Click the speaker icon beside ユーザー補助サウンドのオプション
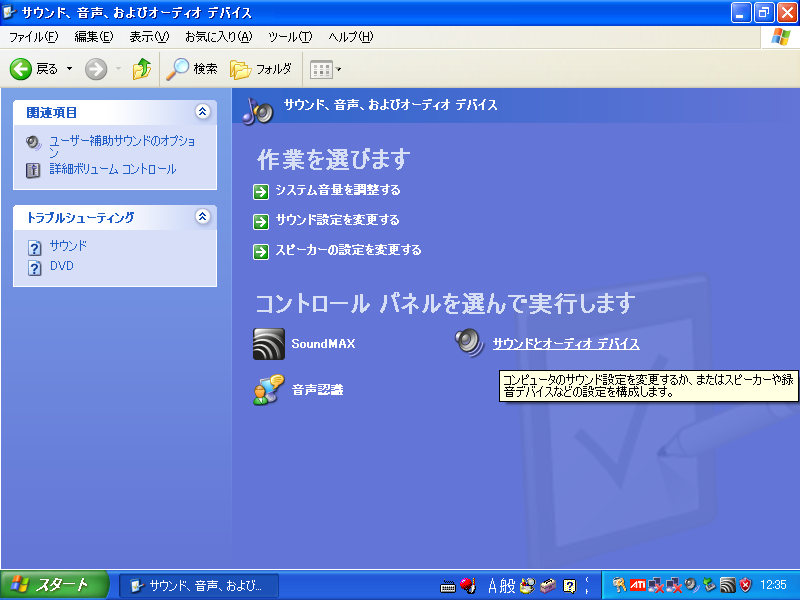 [34, 143]
